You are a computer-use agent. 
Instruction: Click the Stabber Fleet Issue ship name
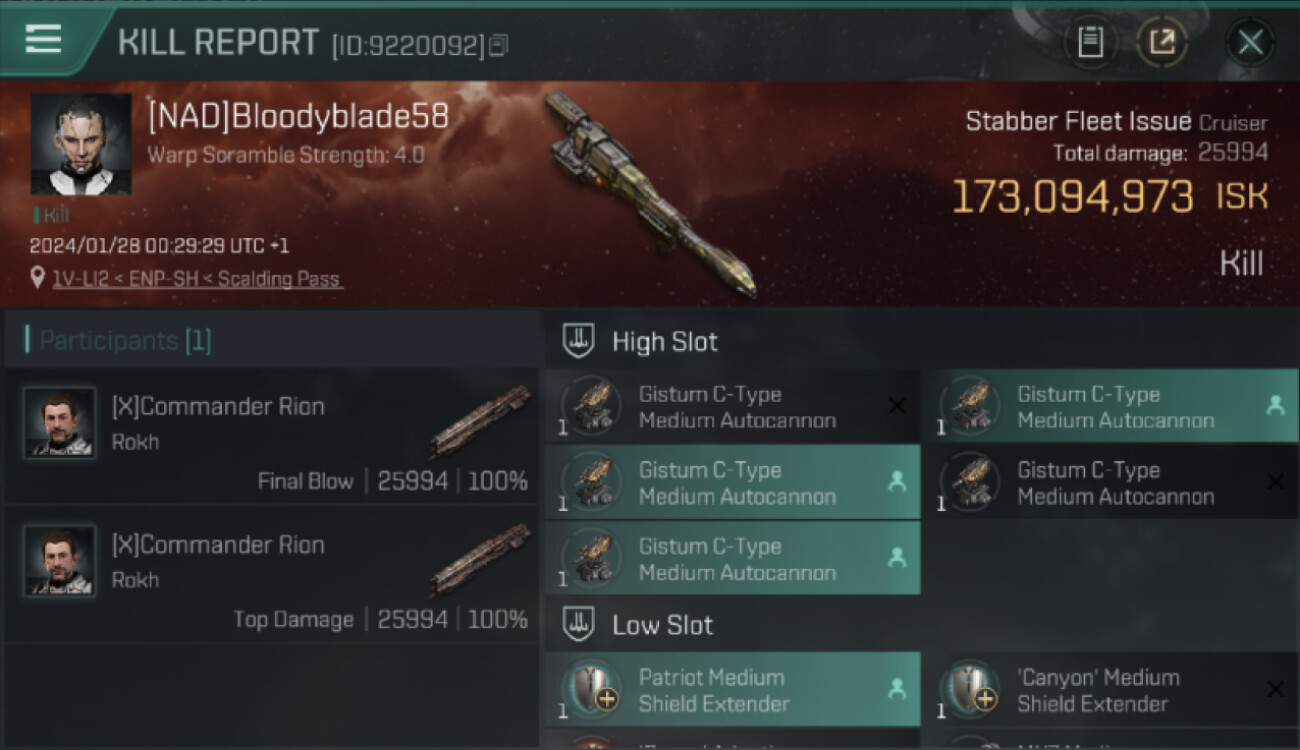pyautogui.click(x=1078, y=122)
